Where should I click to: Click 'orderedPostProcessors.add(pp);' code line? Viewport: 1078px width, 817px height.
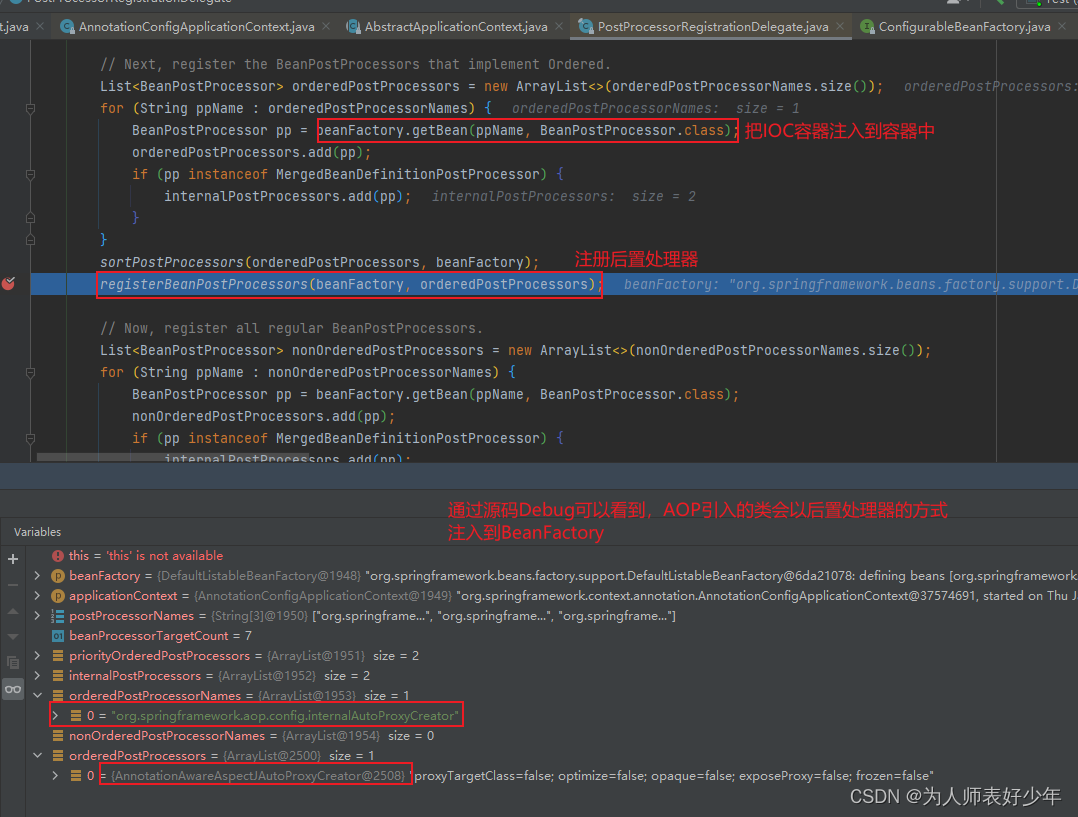click(x=252, y=152)
